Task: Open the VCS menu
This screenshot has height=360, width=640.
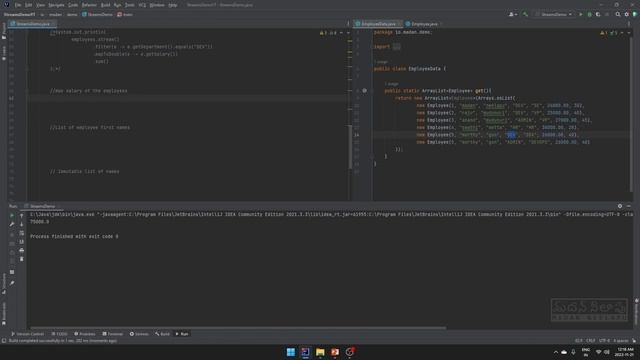Action: coord(142,5)
